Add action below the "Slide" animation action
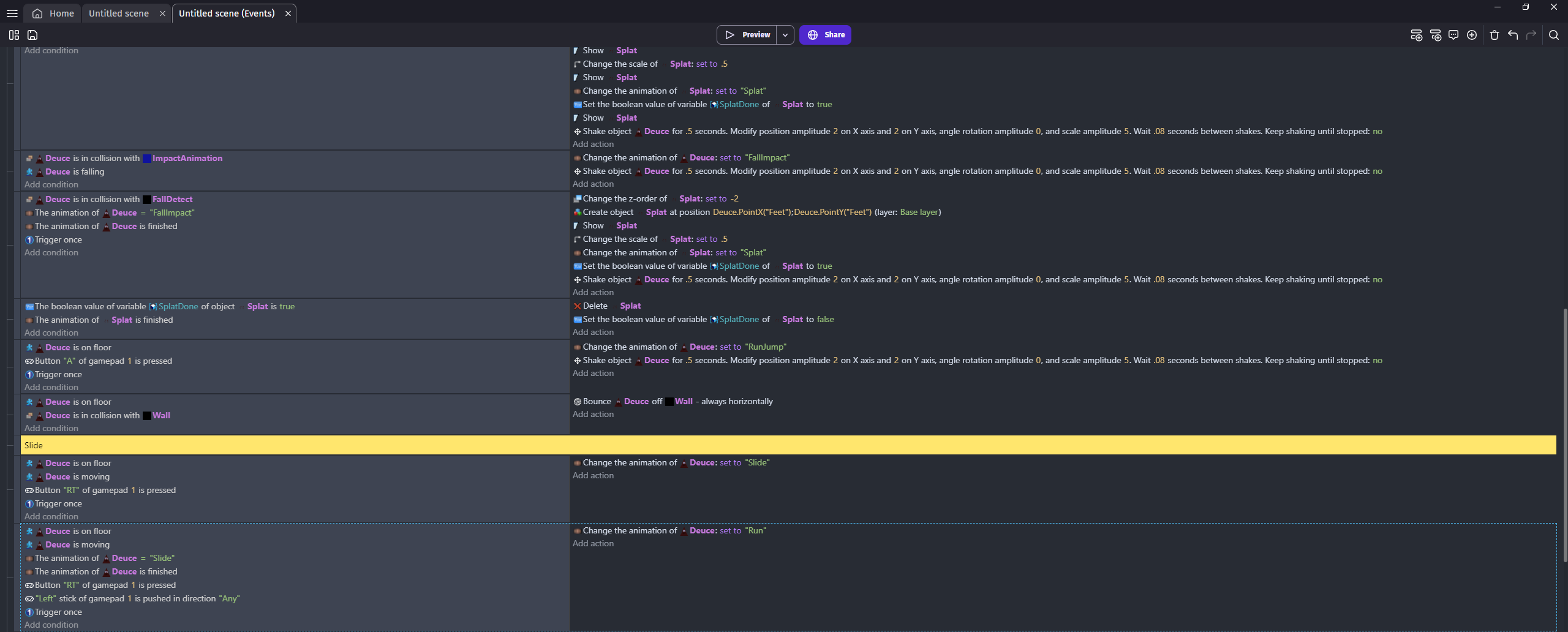The height and width of the screenshot is (632, 1568). (x=593, y=476)
